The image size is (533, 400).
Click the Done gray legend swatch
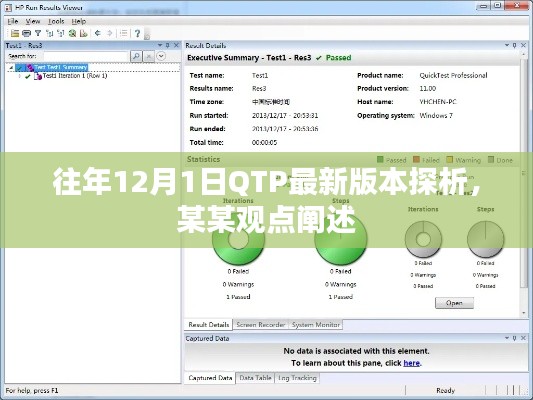click(491, 159)
